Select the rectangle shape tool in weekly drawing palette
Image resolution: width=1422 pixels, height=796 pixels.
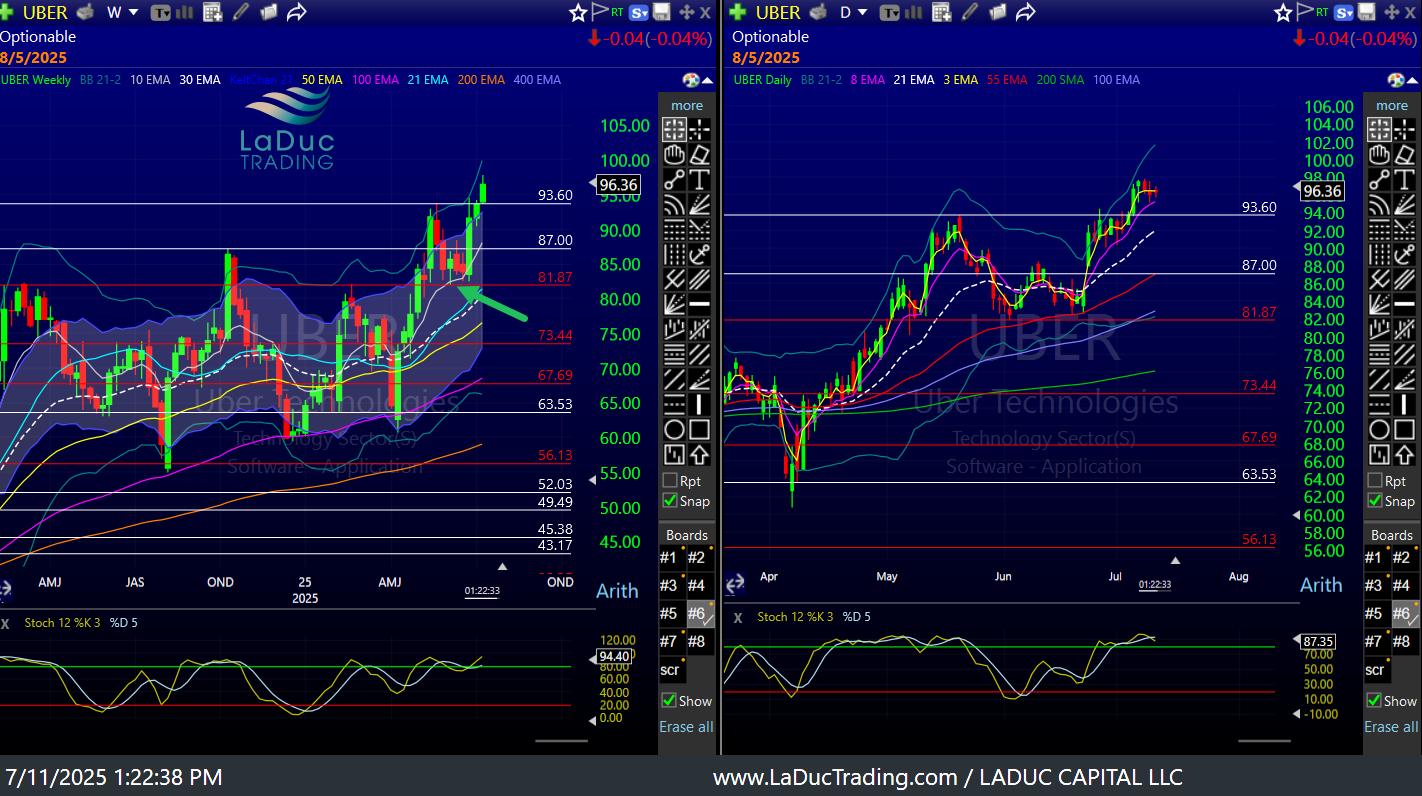699,430
